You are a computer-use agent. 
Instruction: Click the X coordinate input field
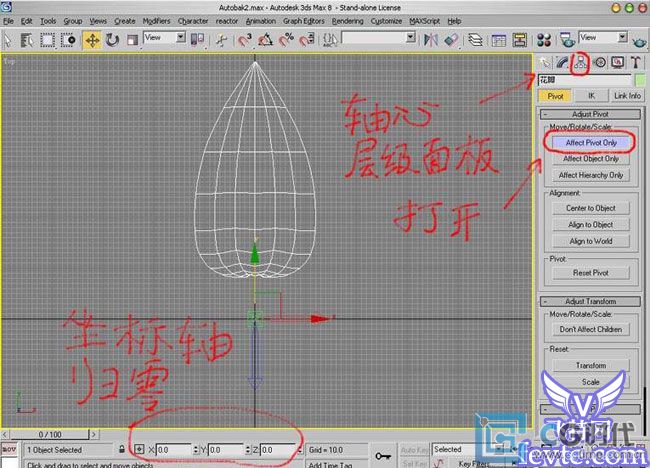tap(176, 450)
